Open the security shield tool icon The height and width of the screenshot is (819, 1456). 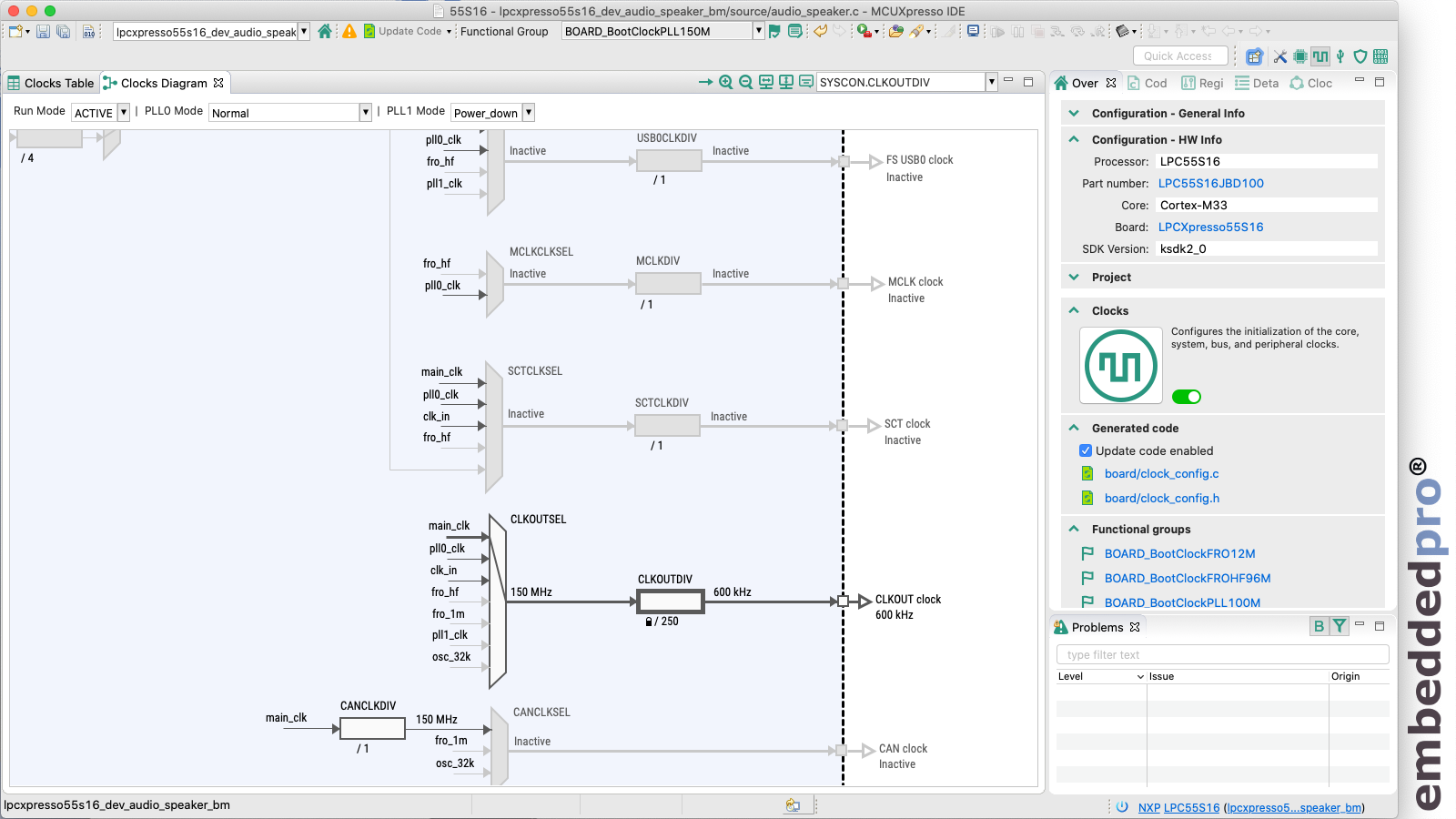[x=1360, y=56]
